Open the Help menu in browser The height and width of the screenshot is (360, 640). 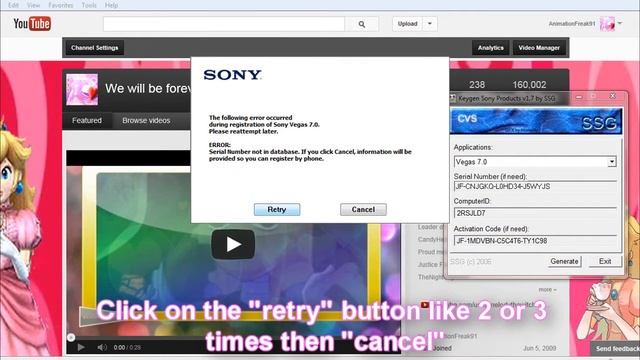point(111,5)
